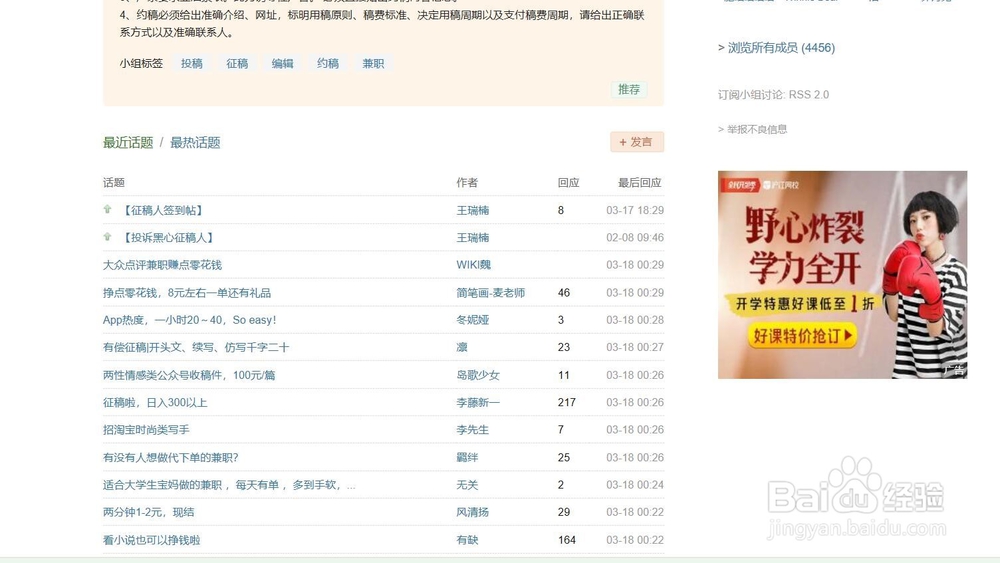This screenshot has height=563, width=1000.
Task: Open the topic 有没有人想做代下单的兼职?
Action: point(170,457)
